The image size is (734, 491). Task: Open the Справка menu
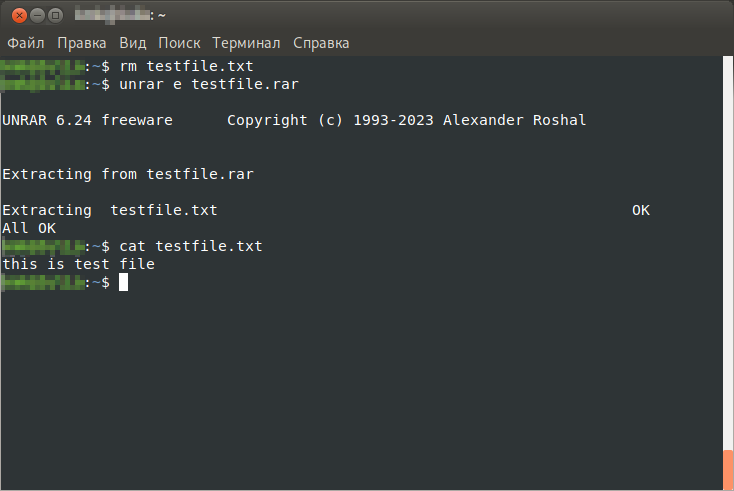click(322, 43)
